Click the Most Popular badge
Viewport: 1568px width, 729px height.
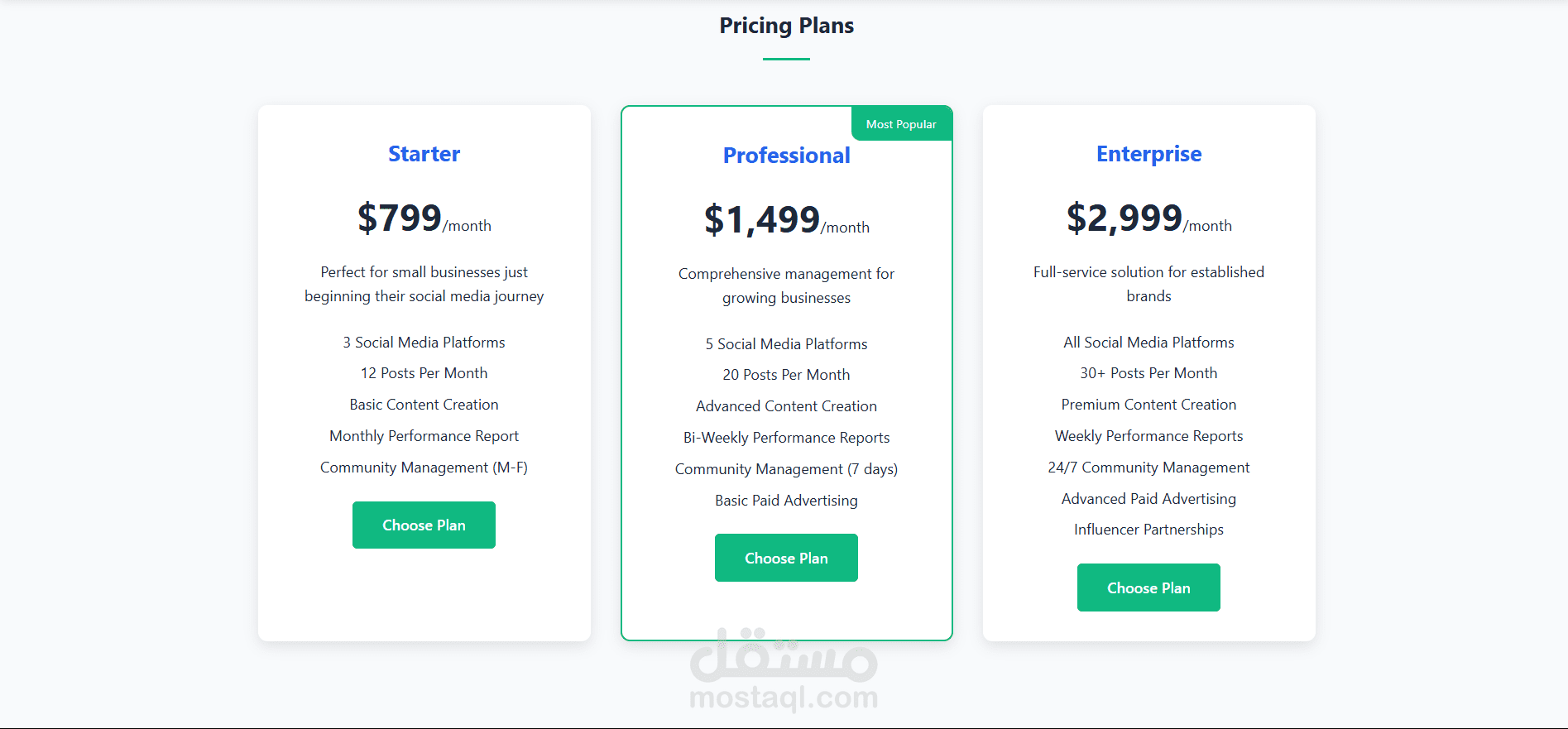[901, 124]
